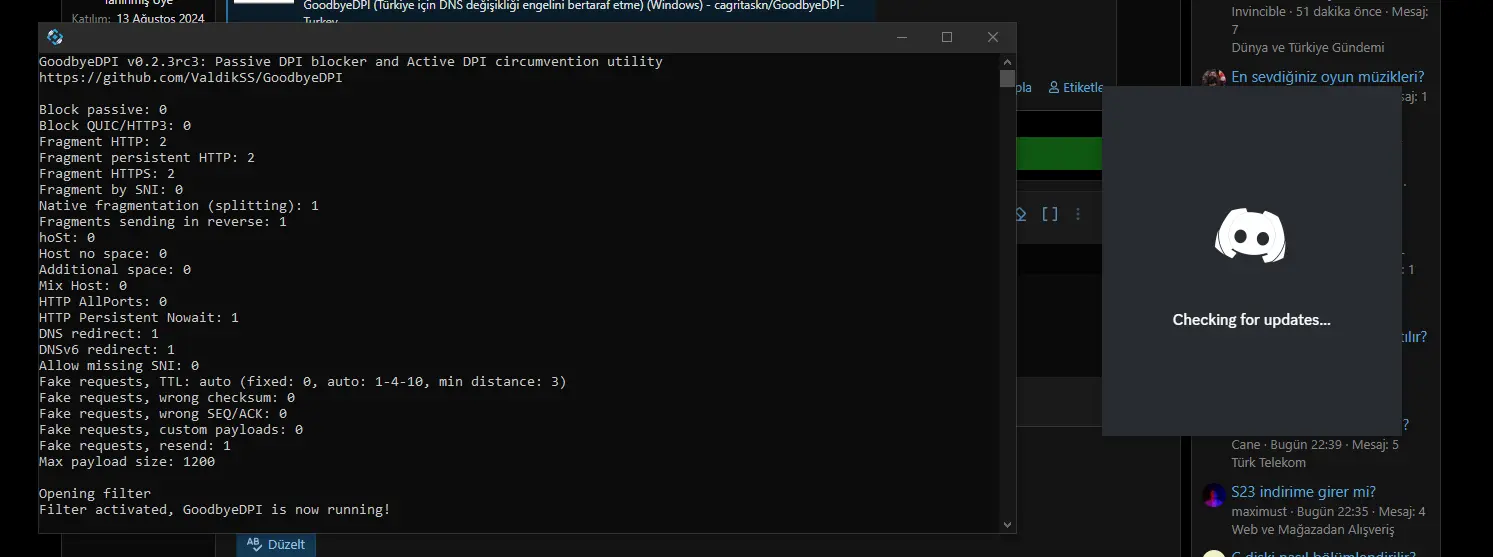Click 'Fake requests, resend: 1' console line

(135, 445)
